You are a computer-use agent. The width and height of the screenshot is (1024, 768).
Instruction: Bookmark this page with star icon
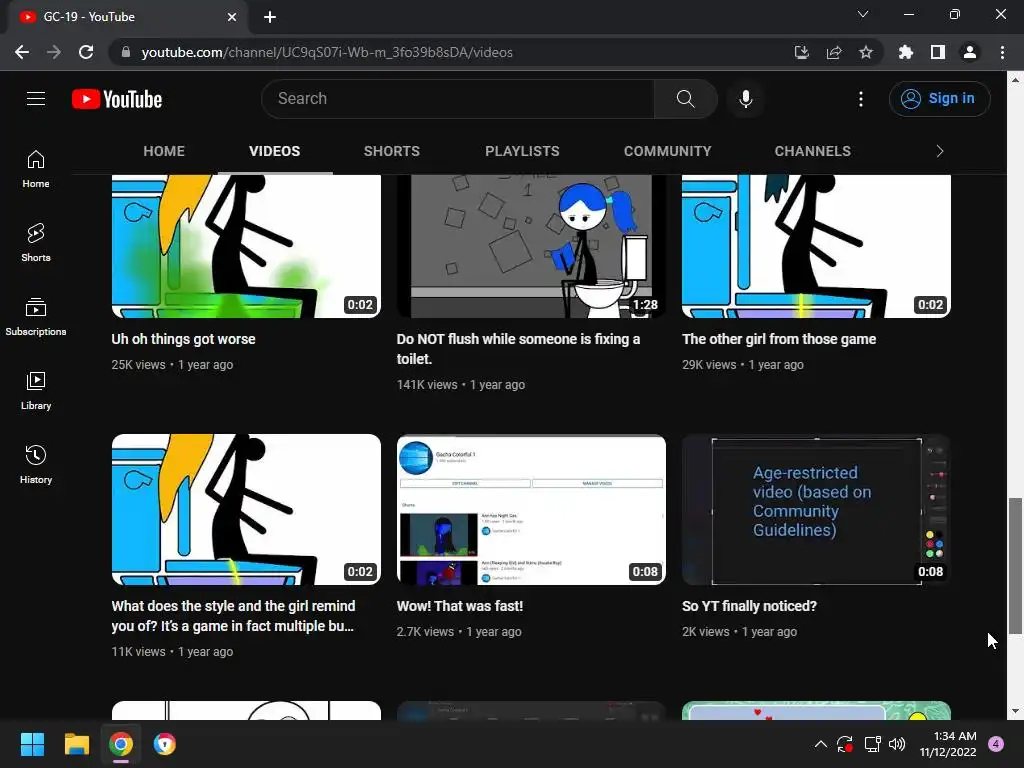click(866, 52)
